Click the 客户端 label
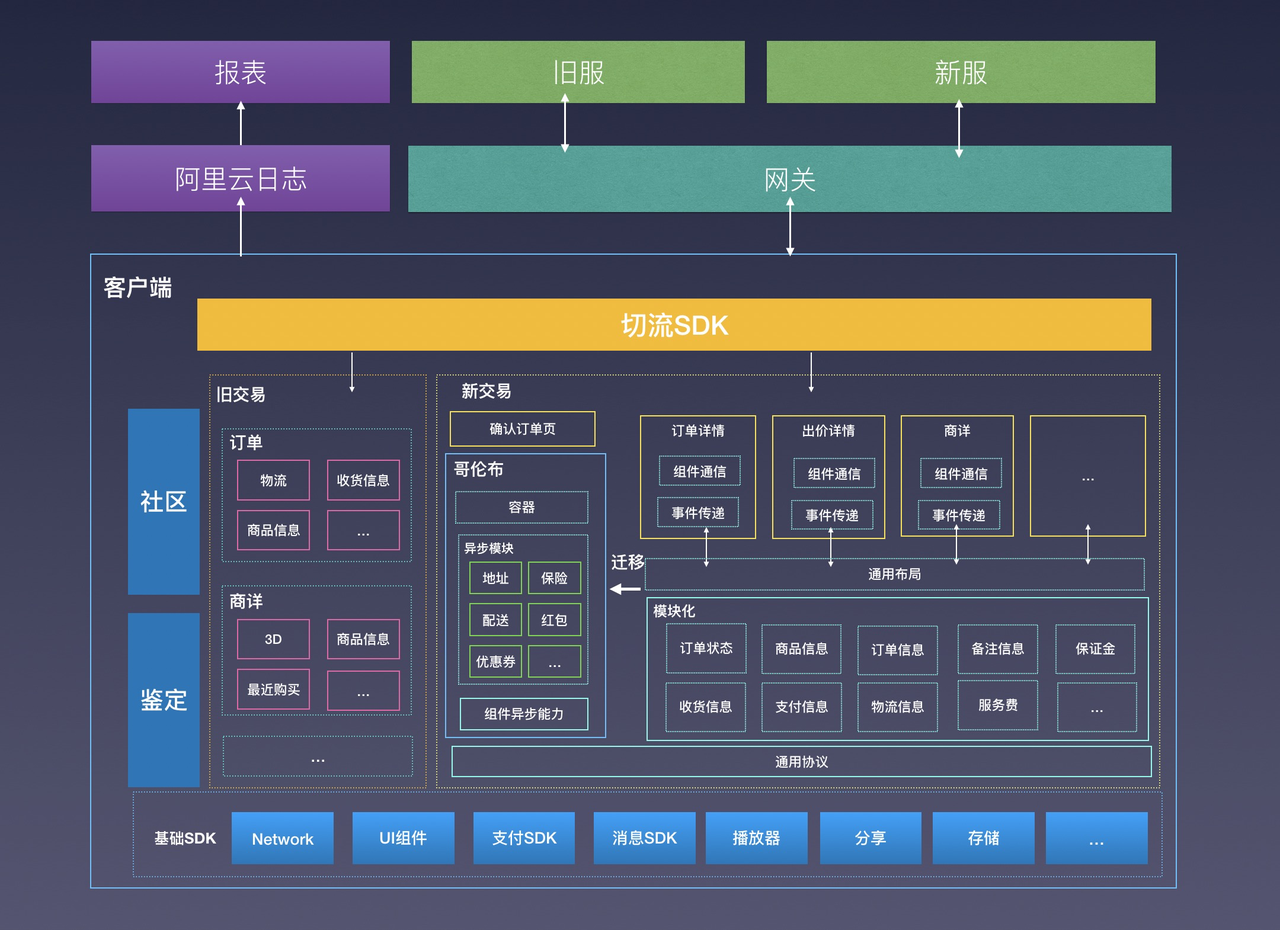Image resolution: width=1280 pixels, height=930 pixels. [x=138, y=288]
